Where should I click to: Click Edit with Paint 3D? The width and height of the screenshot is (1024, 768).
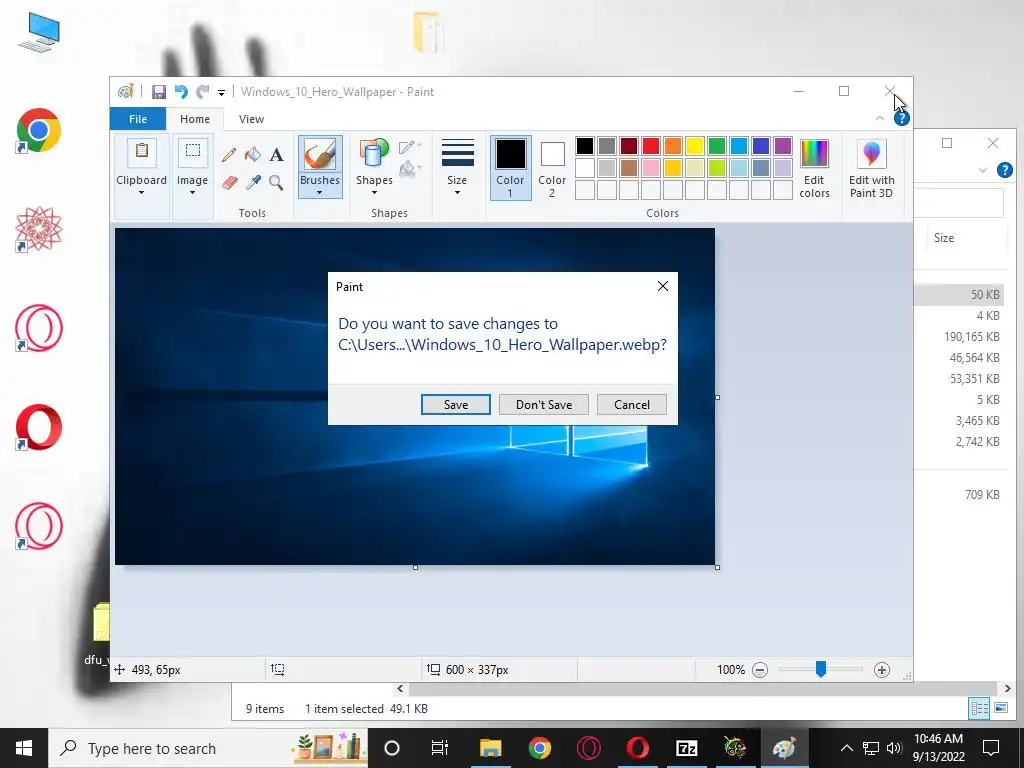point(871,168)
